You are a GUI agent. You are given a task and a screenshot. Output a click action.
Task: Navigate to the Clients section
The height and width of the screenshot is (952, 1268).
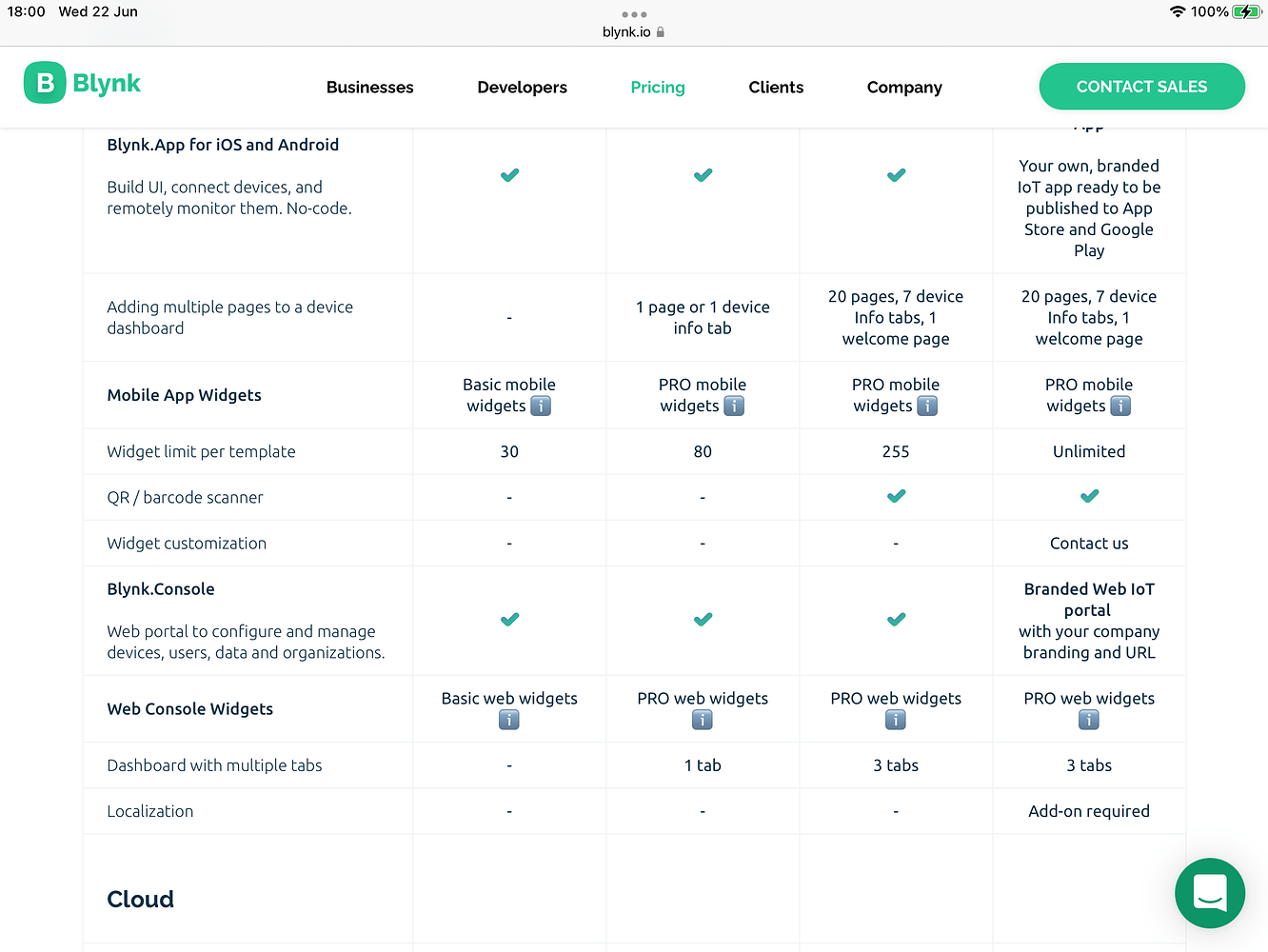click(x=776, y=87)
